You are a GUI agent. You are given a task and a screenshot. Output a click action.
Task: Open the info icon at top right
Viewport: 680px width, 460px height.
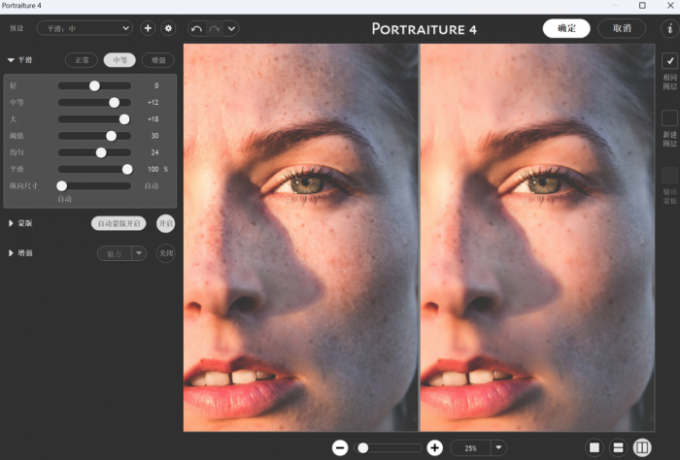tap(670, 29)
